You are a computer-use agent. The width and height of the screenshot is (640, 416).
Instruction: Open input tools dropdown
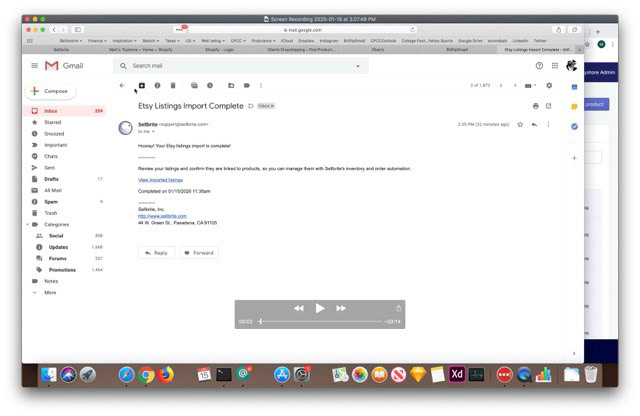(x=530, y=85)
